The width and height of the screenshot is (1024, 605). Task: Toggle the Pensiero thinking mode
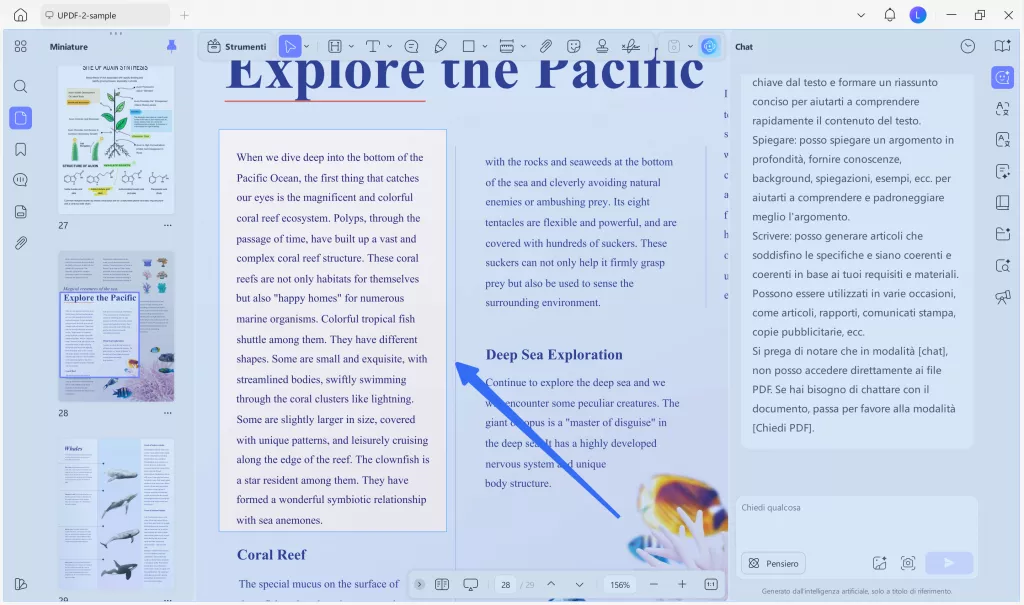[773, 563]
